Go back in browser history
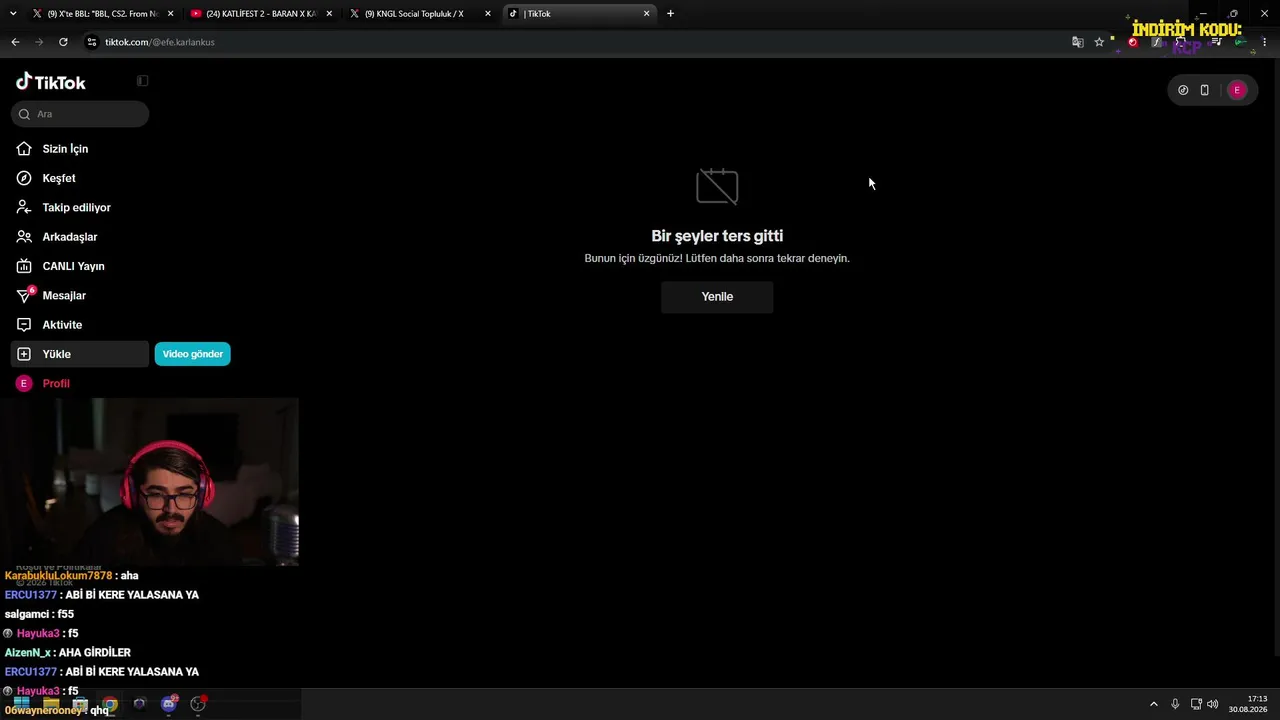This screenshot has height=720, width=1280. [15, 42]
